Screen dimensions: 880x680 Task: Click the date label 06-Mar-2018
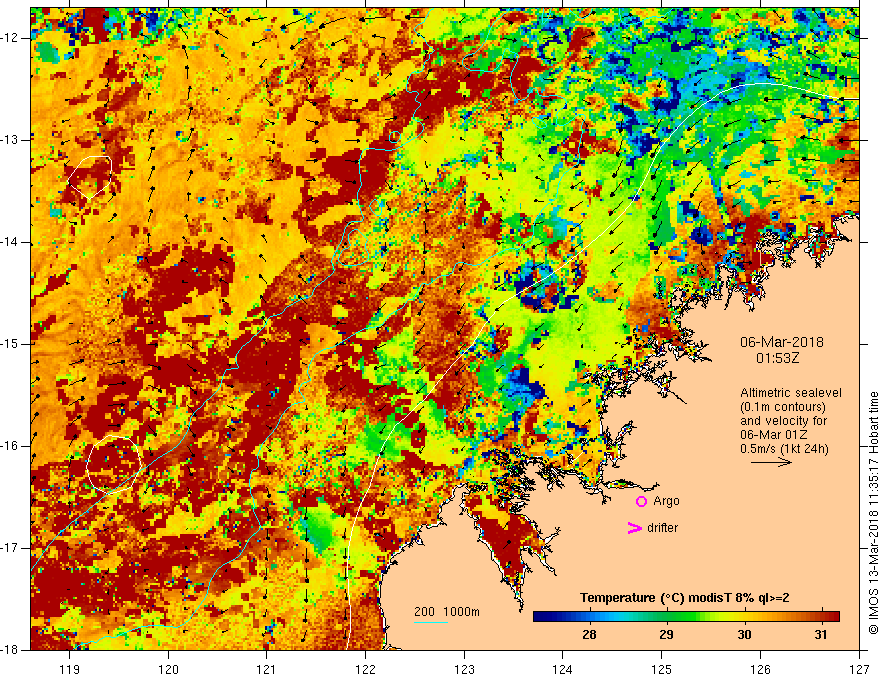[782, 342]
